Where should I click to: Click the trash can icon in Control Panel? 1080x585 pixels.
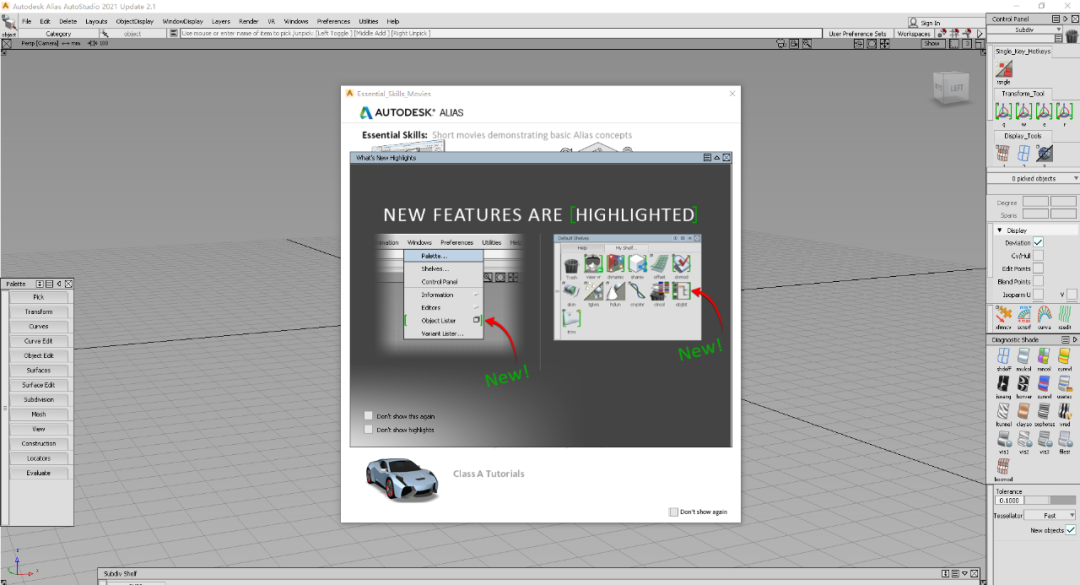point(1071,35)
